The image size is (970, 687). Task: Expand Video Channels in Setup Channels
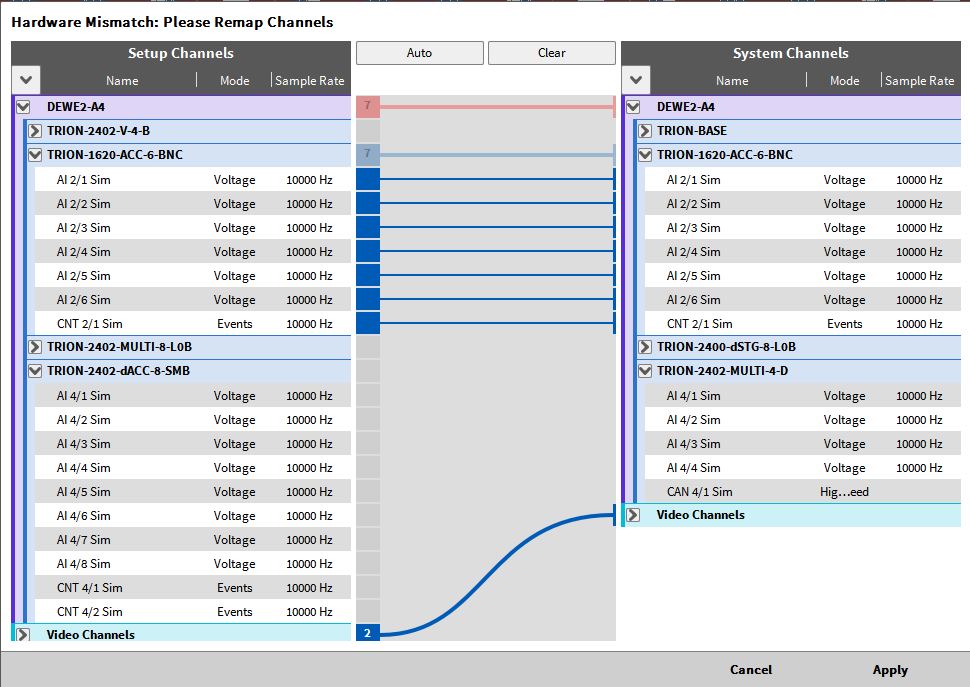tap(23, 635)
